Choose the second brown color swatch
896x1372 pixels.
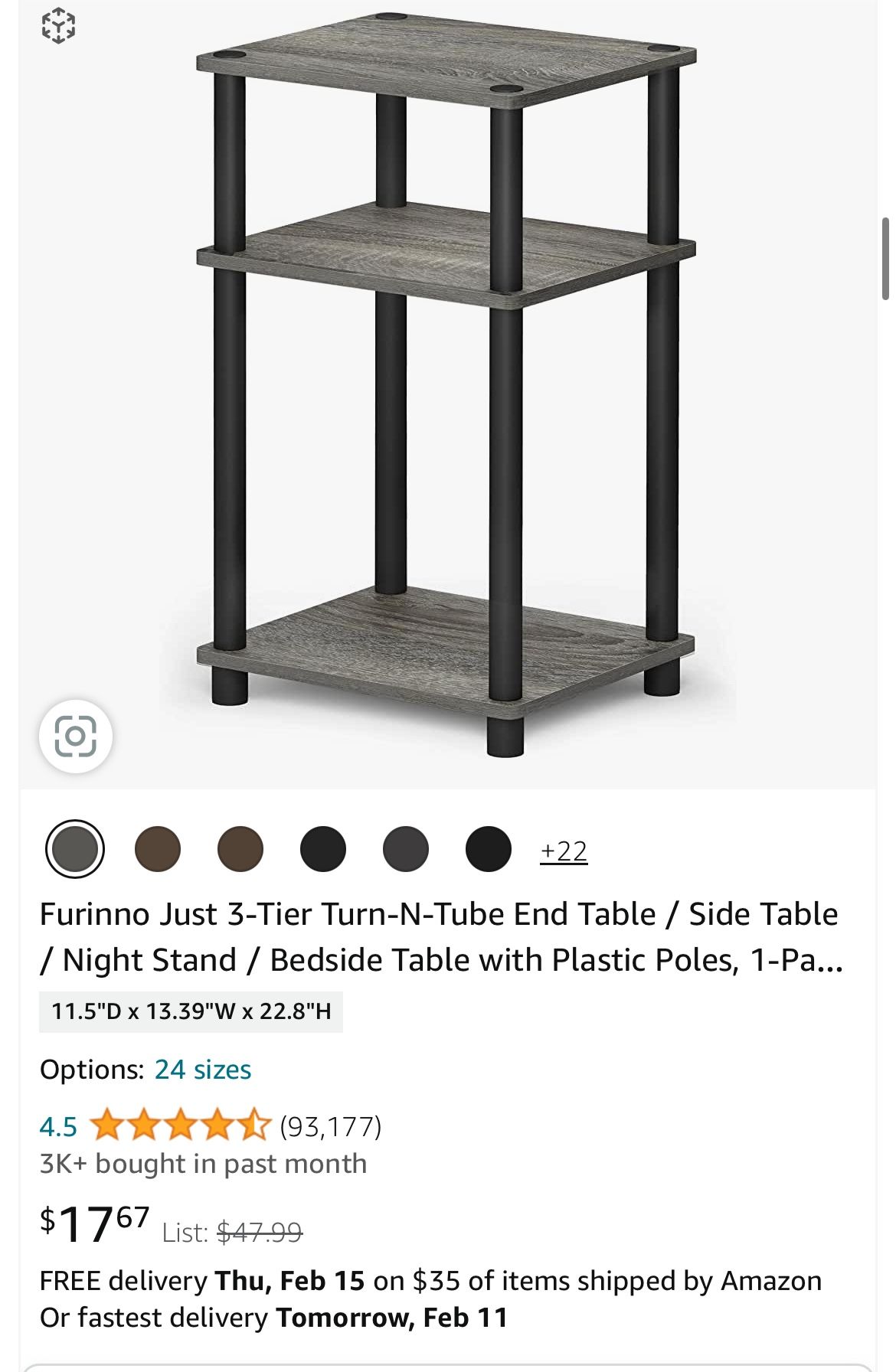coord(158,849)
